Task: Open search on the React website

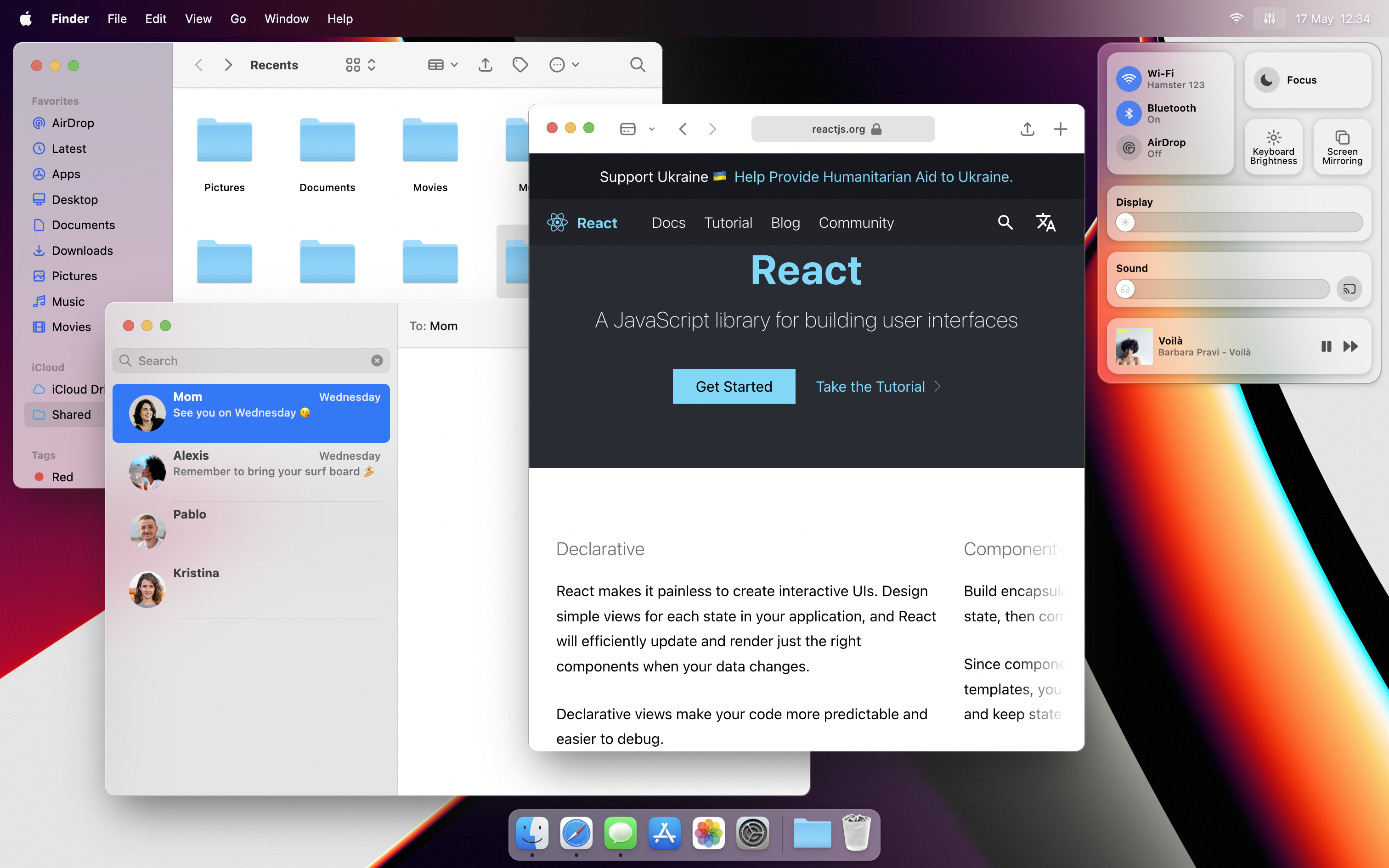Action: click(1005, 223)
